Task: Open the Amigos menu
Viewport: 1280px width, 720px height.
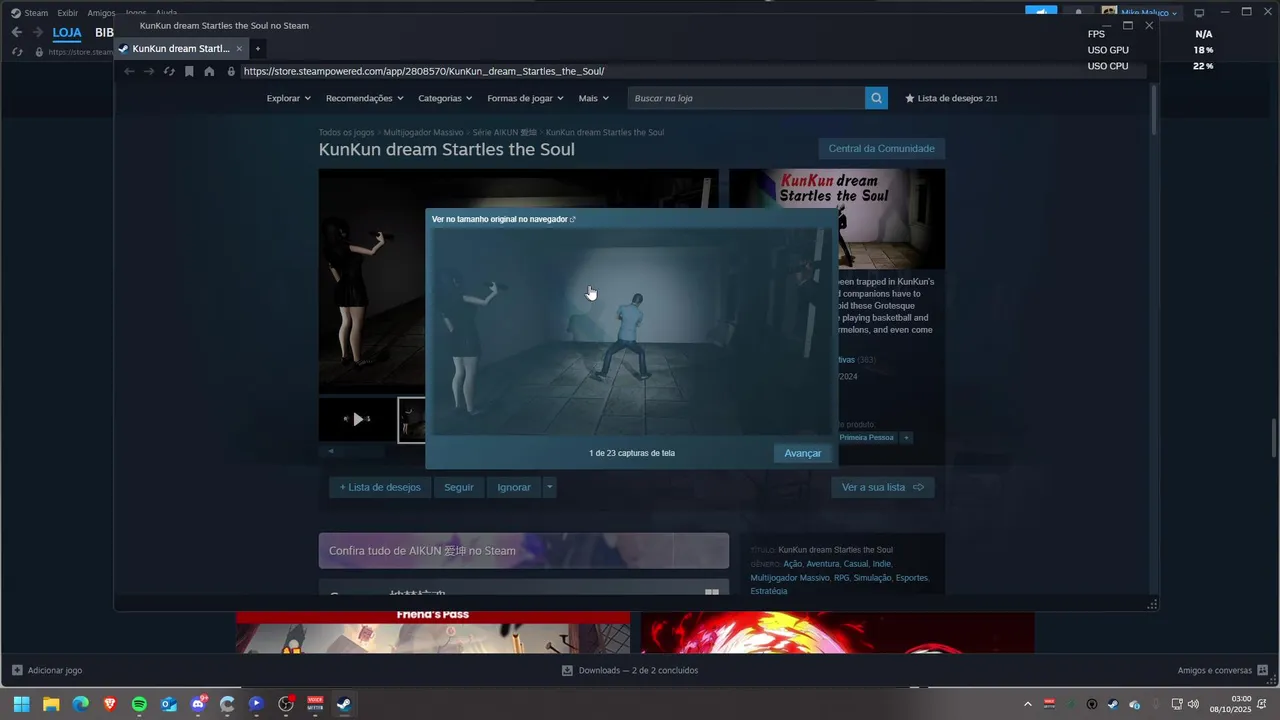Action: click(x=101, y=13)
